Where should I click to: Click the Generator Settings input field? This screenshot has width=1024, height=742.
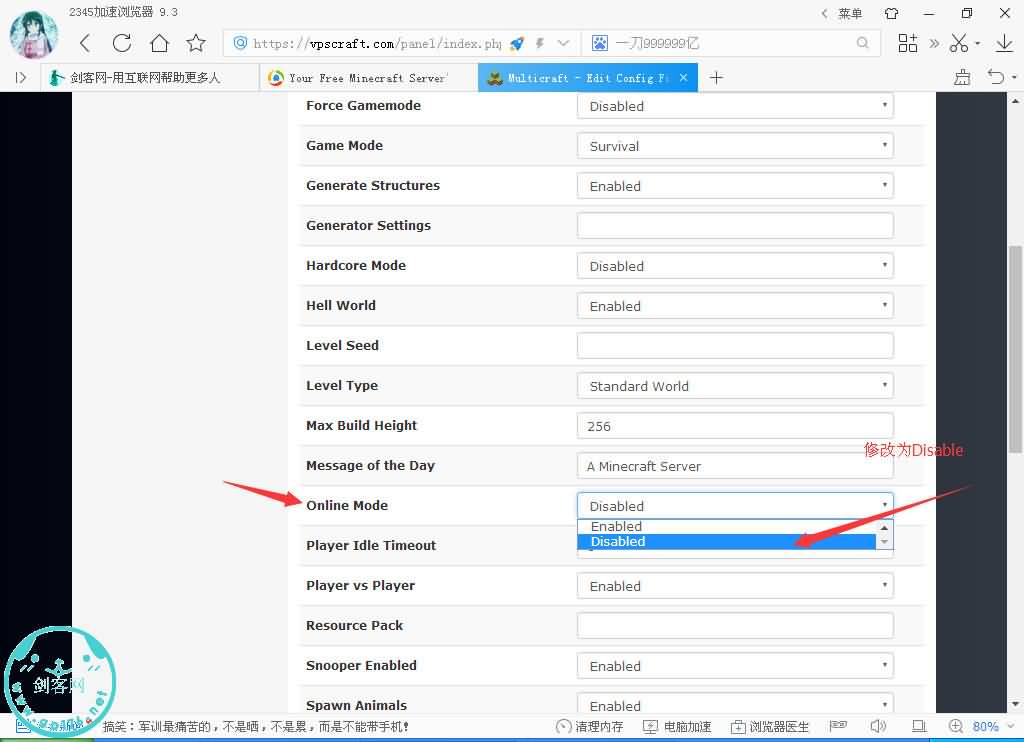[735, 225]
